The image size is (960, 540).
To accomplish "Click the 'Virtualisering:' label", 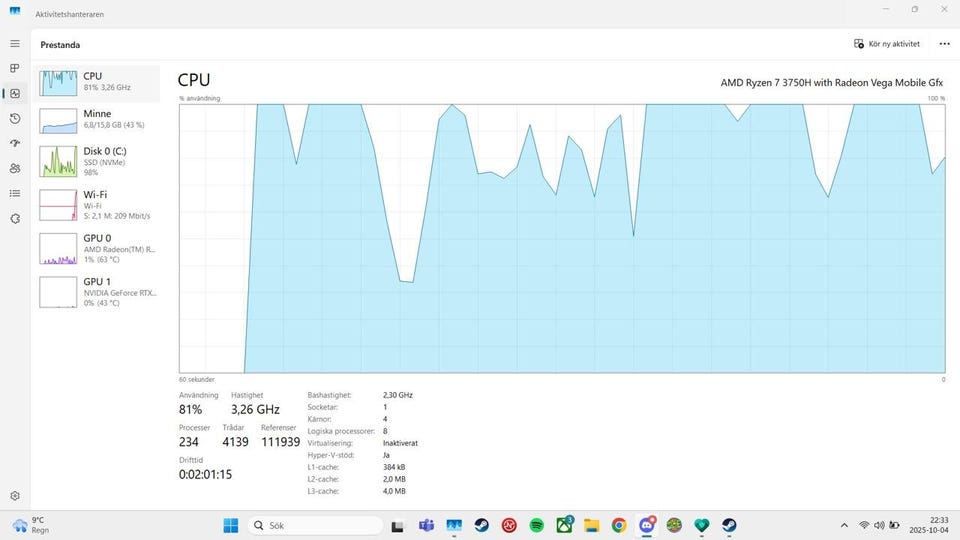I will (330, 443).
